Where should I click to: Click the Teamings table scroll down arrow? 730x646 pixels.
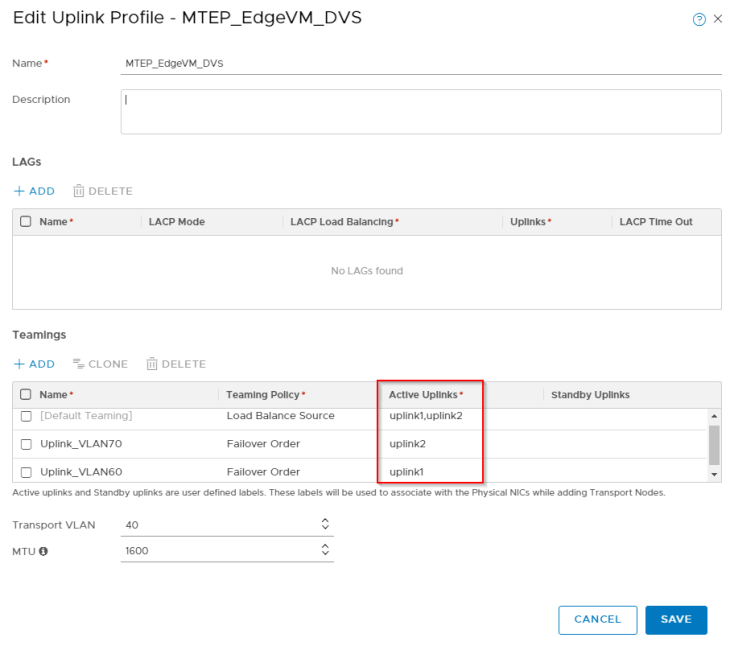coord(714,473)
